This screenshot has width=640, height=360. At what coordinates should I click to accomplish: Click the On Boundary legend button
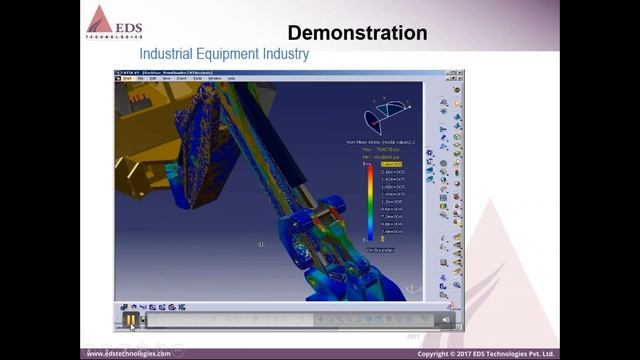click(x=380, y=250)
